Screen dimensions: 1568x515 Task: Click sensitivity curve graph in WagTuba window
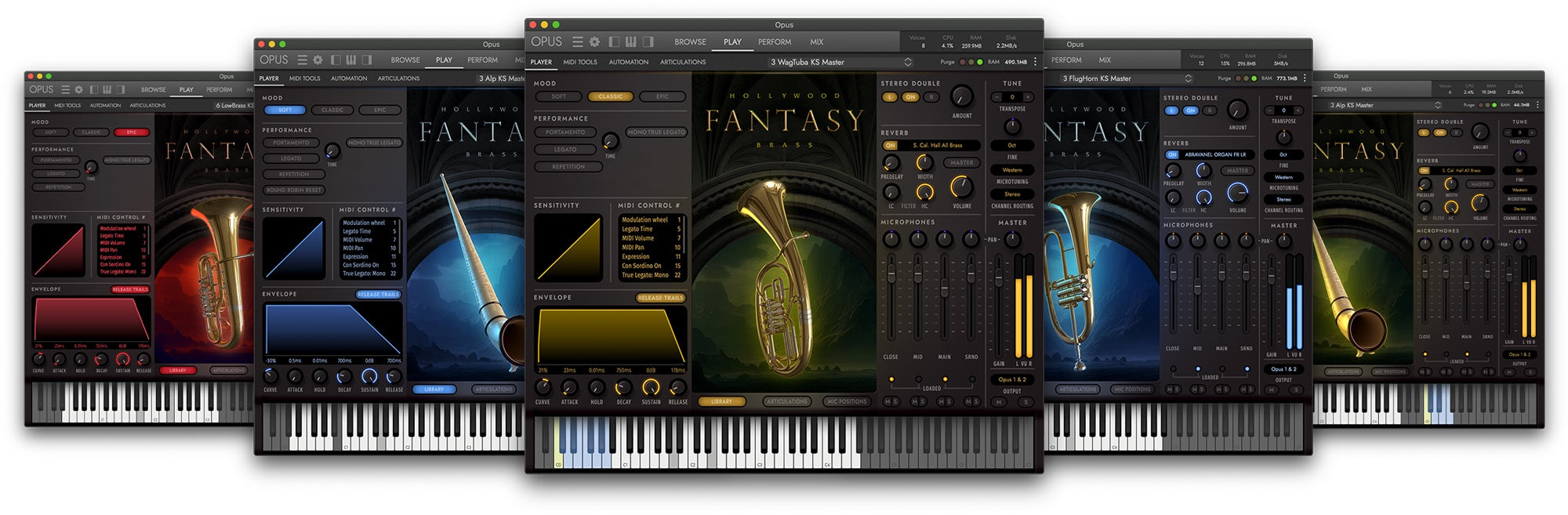point(568,248)
